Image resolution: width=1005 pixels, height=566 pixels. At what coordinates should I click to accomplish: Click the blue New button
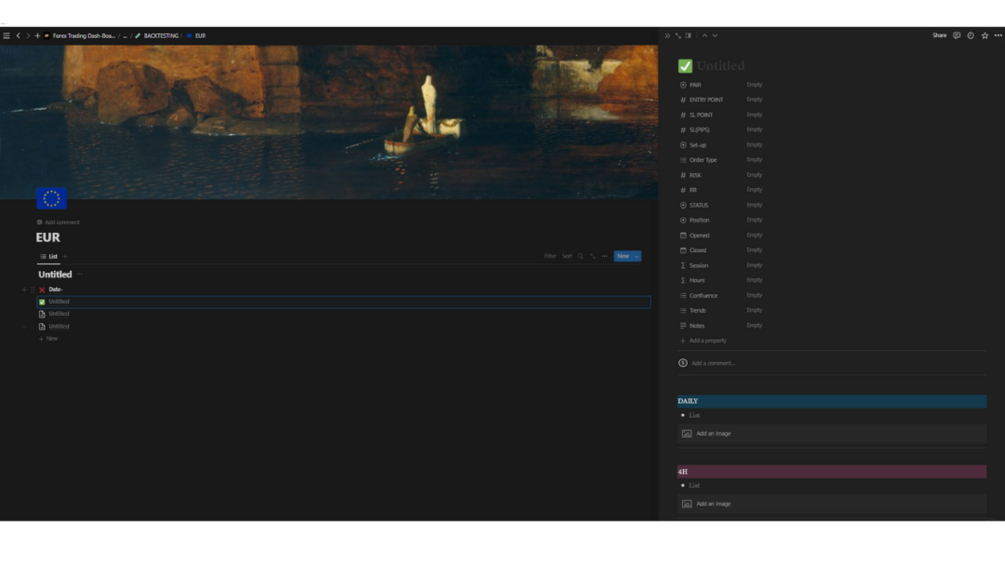tap(622, 256)
